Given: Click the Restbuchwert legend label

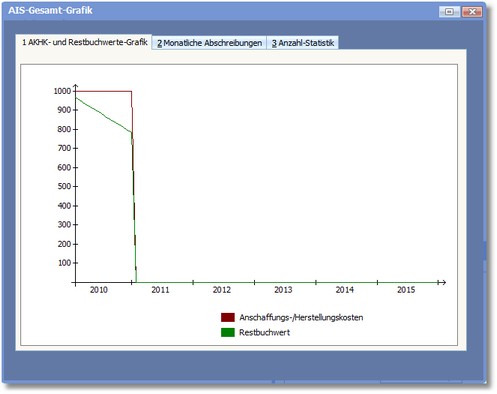Looking at the screenshot, I should 264,332.
